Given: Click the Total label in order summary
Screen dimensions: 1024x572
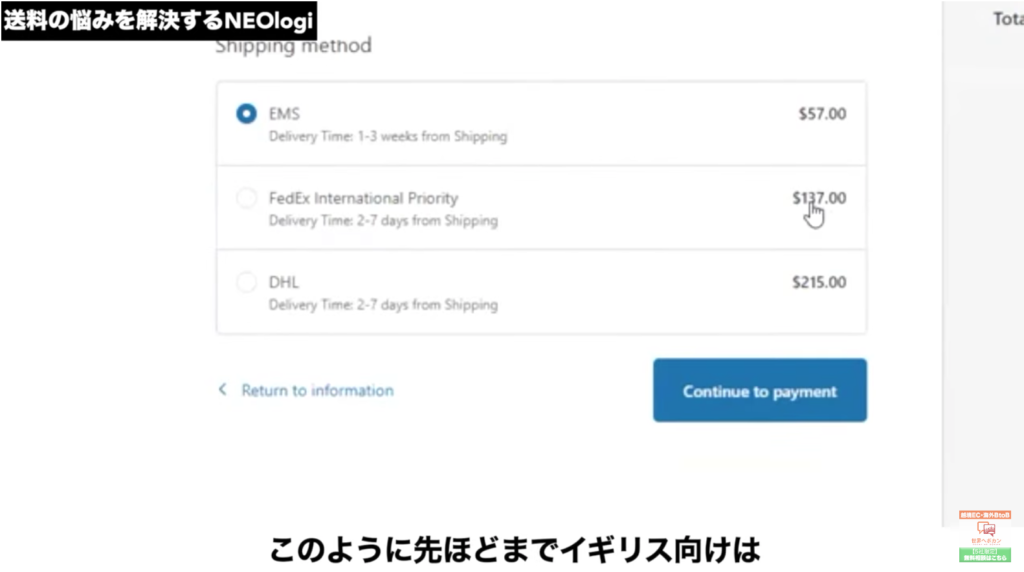Looking at the screenshot, I should (x=1008, y=19).
